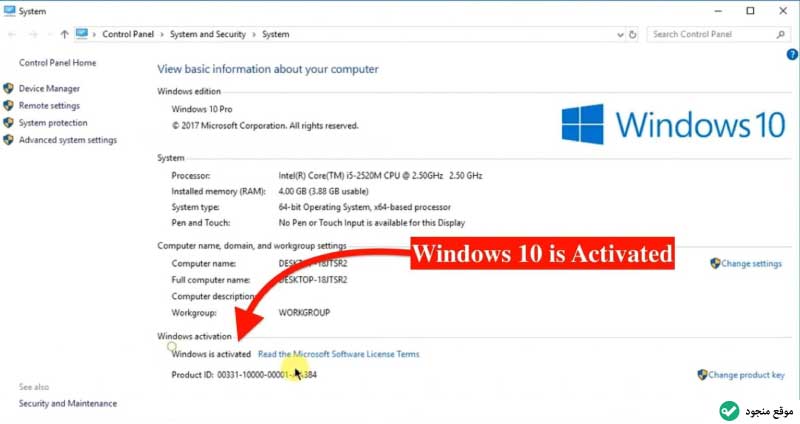The width and height of the screenshot is (800, 424).
Task: Click the Forward navigation arrow
Action: coord(33,34)
